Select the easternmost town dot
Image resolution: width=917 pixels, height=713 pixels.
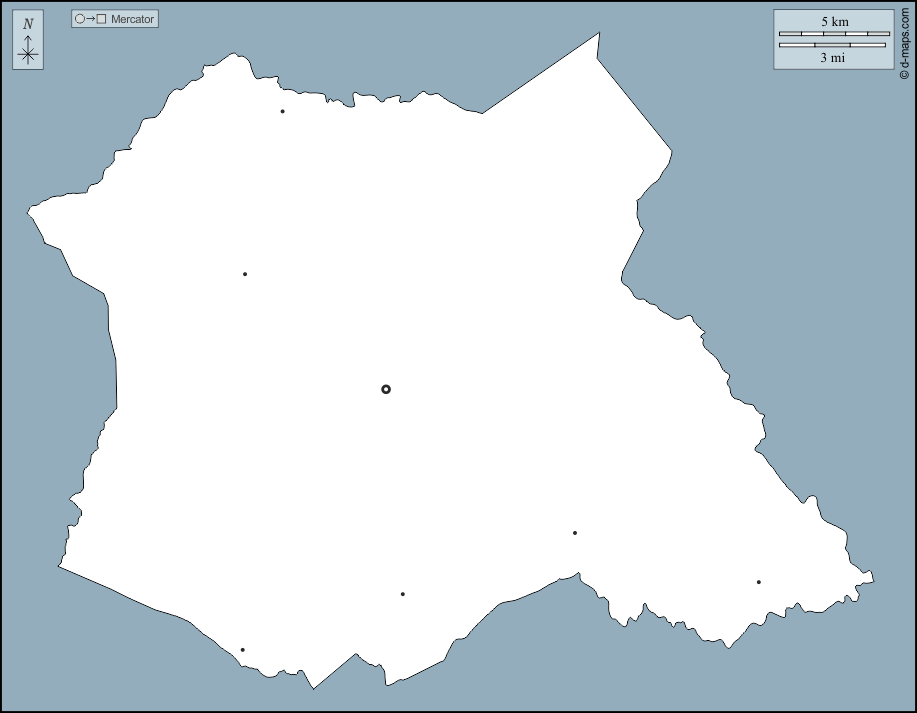(759, 582)
